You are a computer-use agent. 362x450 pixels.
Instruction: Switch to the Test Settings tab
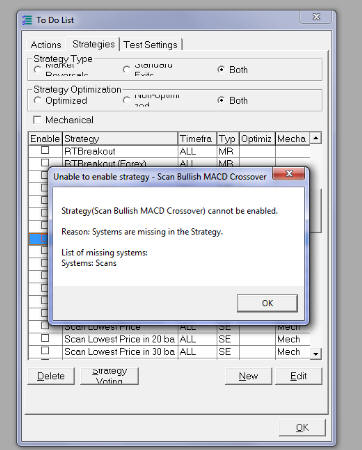tap(151, 45)
